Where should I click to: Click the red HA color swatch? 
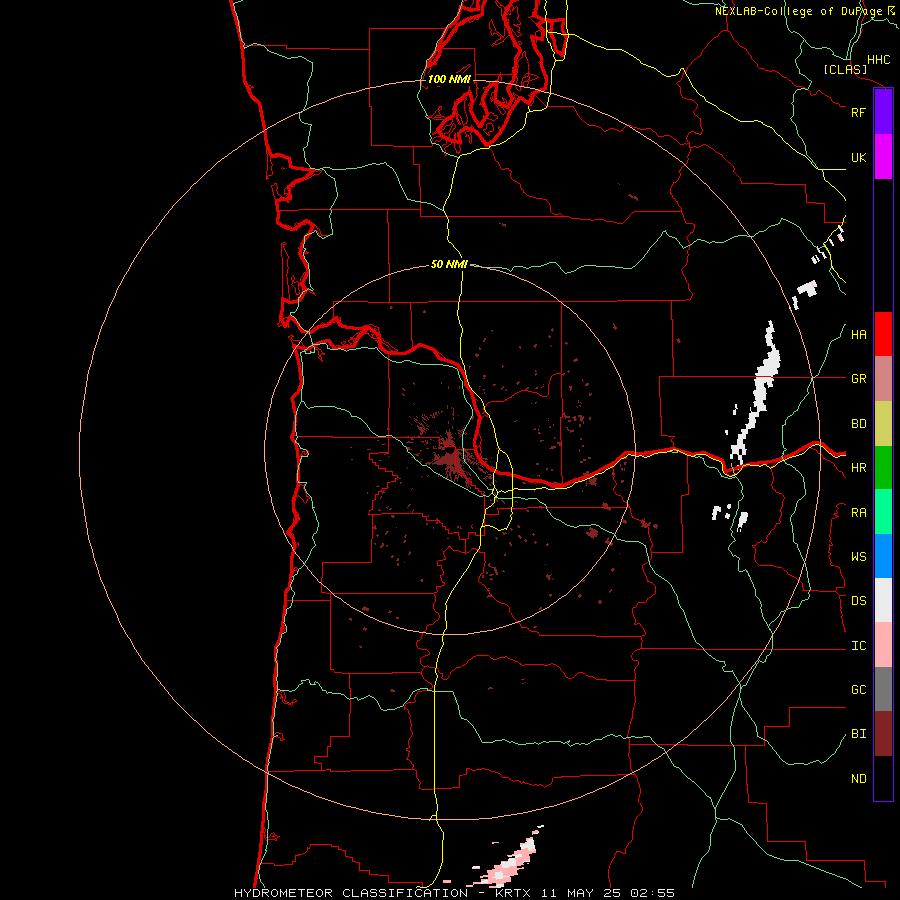point(883,334)
